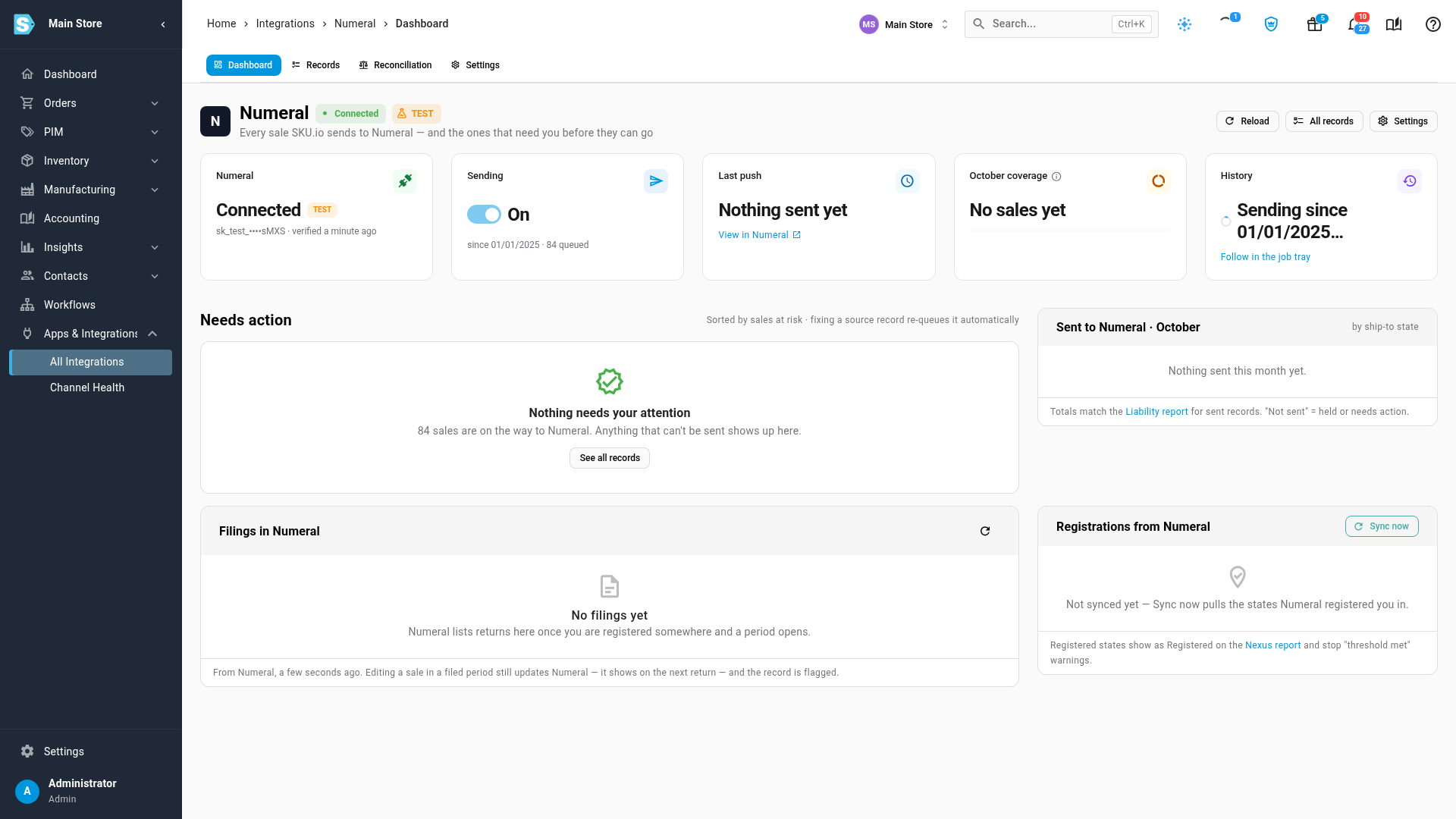Click the Numeral N logo tile
The width and height of the screenshot is (1456, 819).
point(215,121)
